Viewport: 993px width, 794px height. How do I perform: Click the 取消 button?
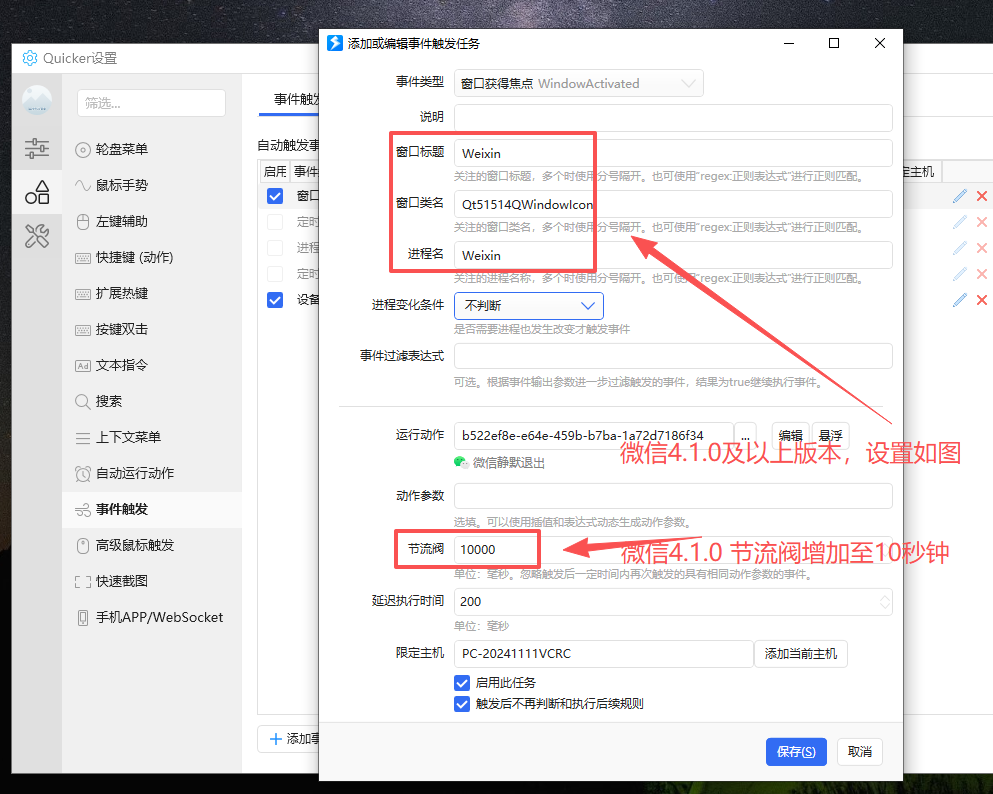point(859,752)
